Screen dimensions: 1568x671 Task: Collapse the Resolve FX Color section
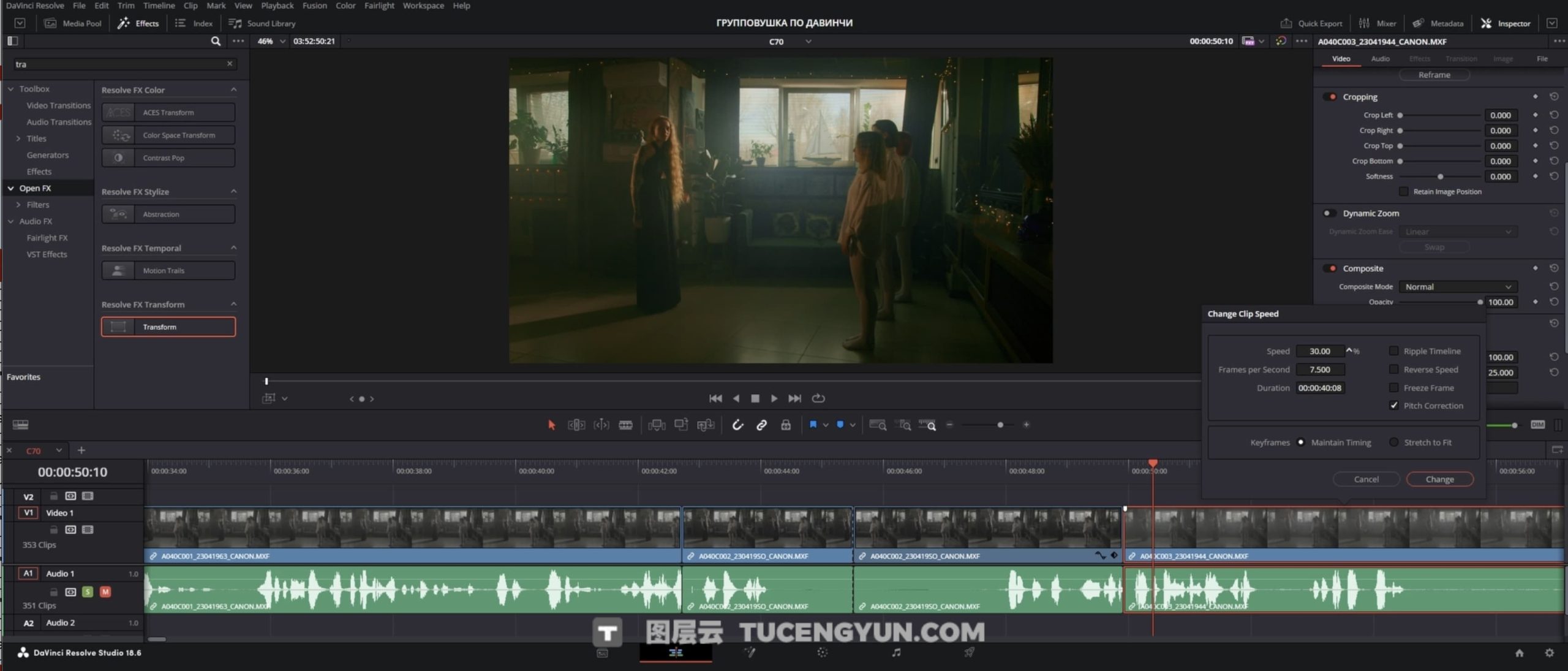(233, 89)
